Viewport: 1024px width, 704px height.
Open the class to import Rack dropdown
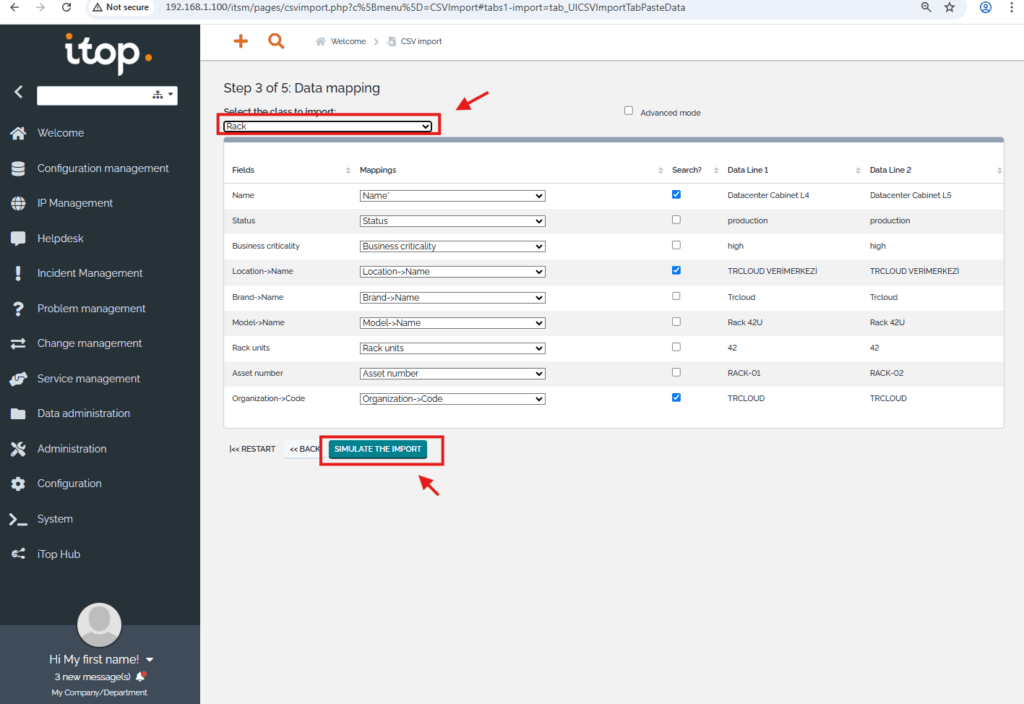328,126
